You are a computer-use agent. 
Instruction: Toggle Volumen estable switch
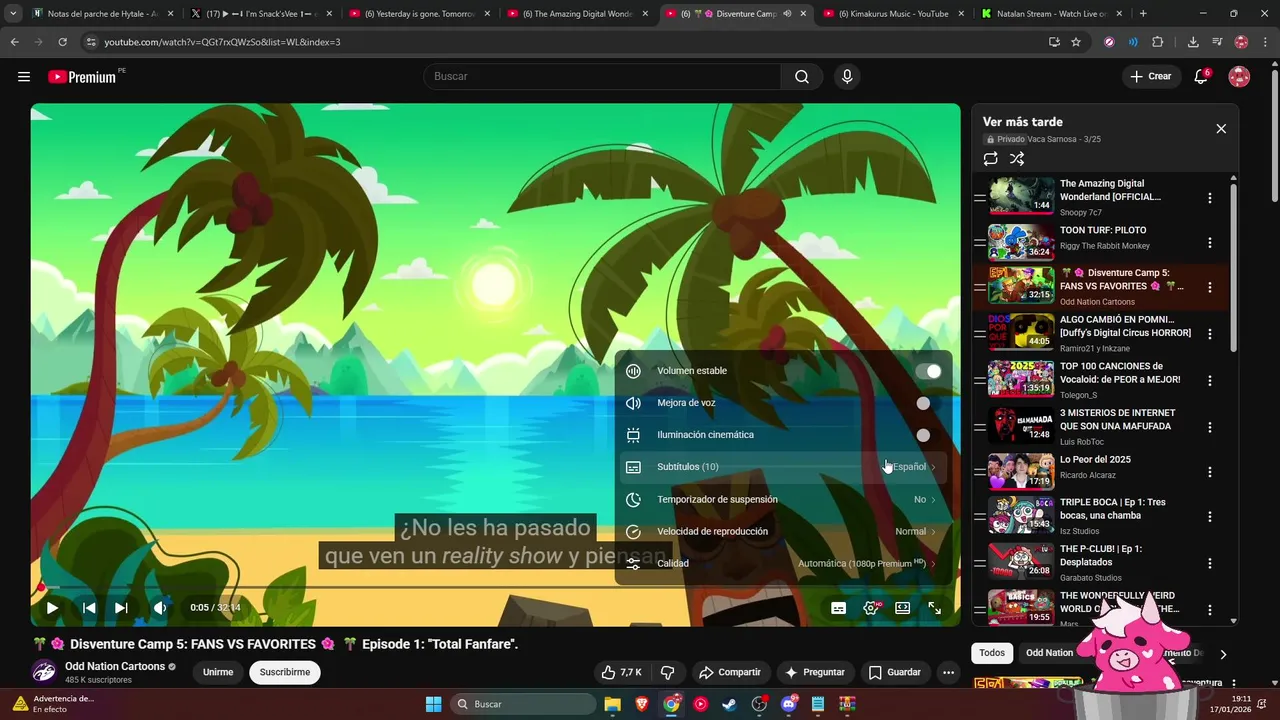coord(928,371)
